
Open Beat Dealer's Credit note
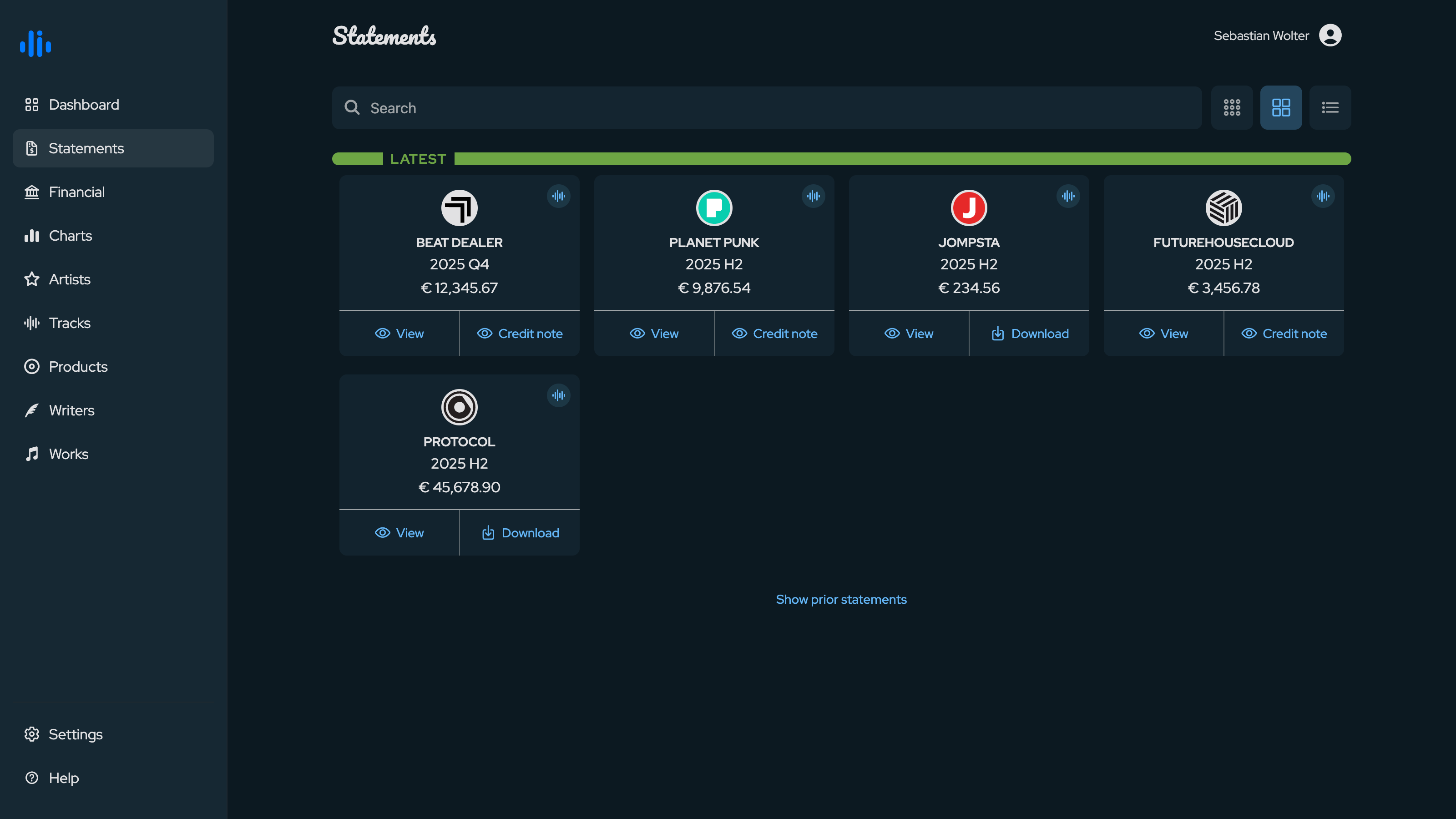(x=520, y=334)
